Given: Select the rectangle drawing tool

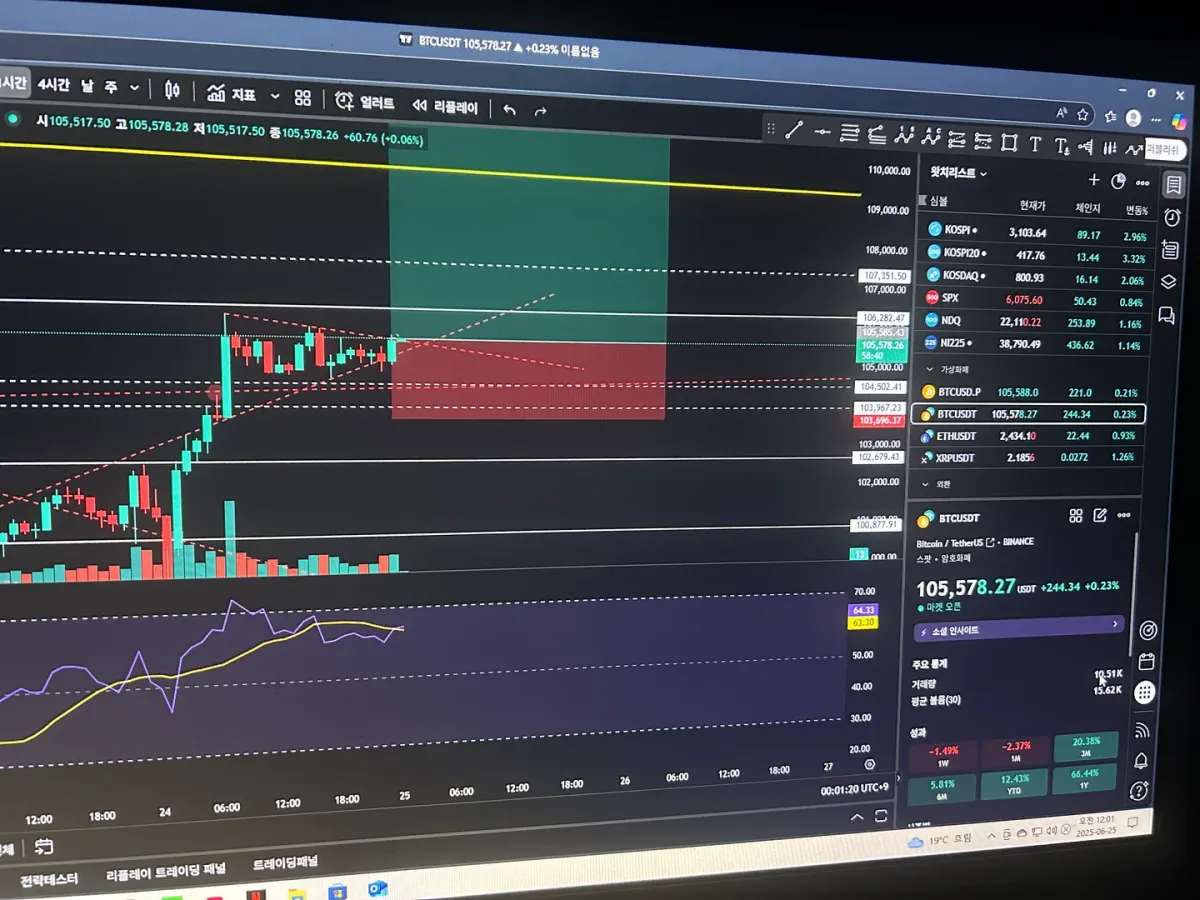Looking at the screenshot, I should [x=1009, y=142].
